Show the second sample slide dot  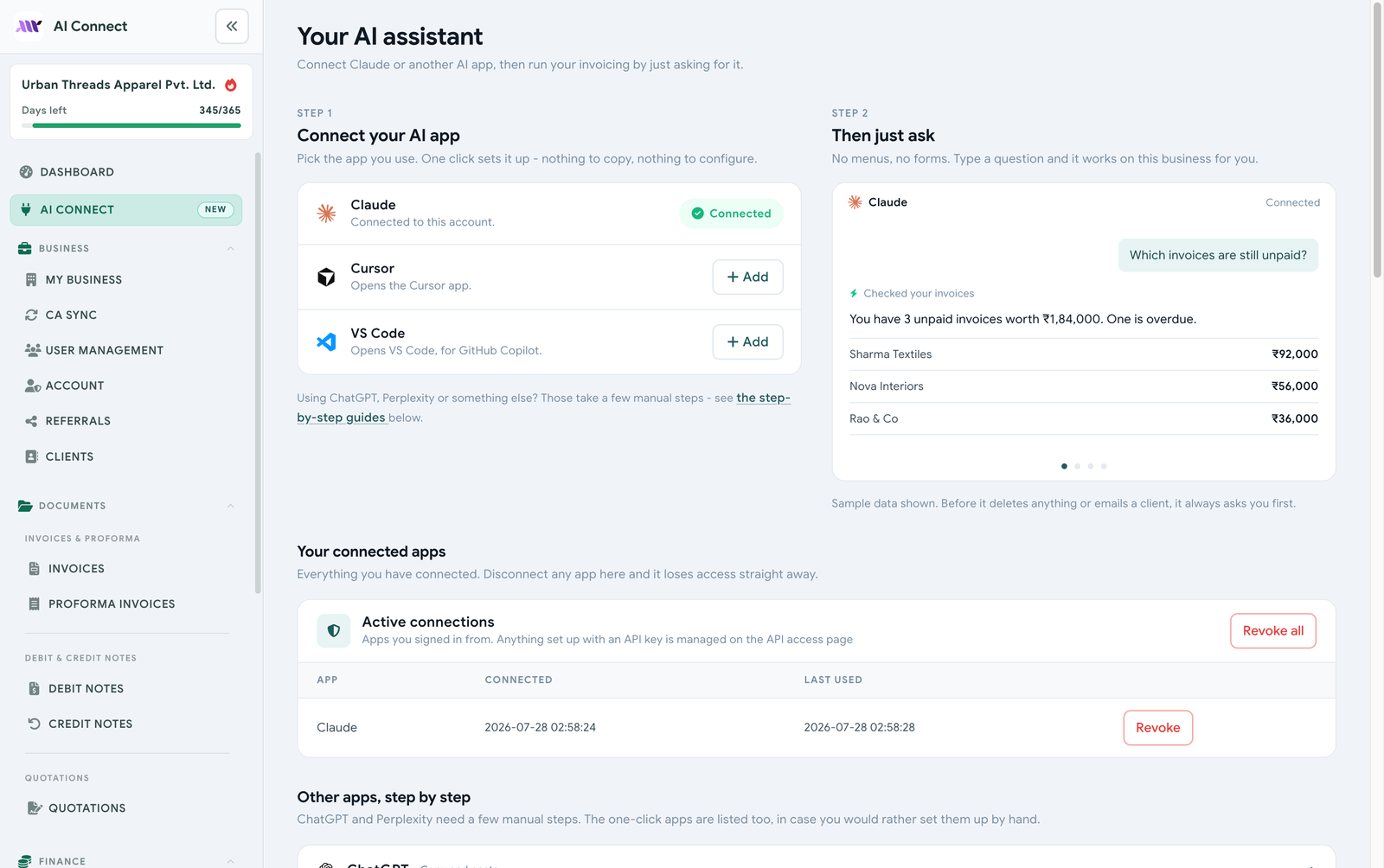click(x=1078, y=466)
